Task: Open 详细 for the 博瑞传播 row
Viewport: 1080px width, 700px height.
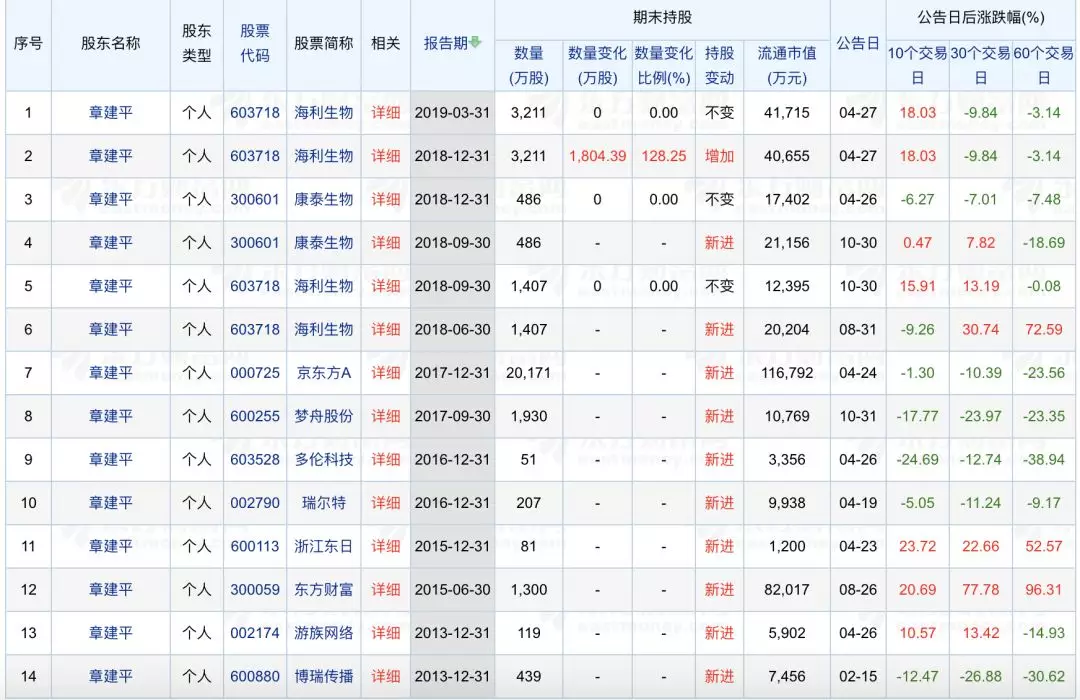Action: [x=386, y=677]
